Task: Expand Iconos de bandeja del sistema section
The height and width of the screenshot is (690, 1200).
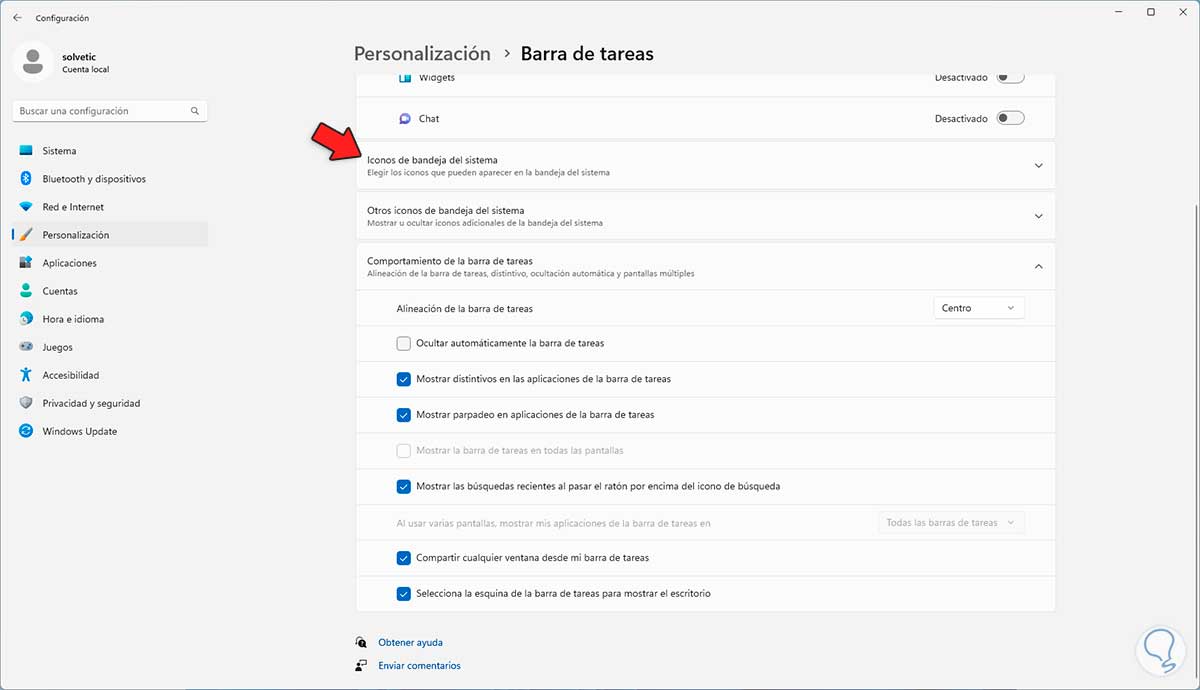Action: pyautogui.click(x=1038, y=165)
